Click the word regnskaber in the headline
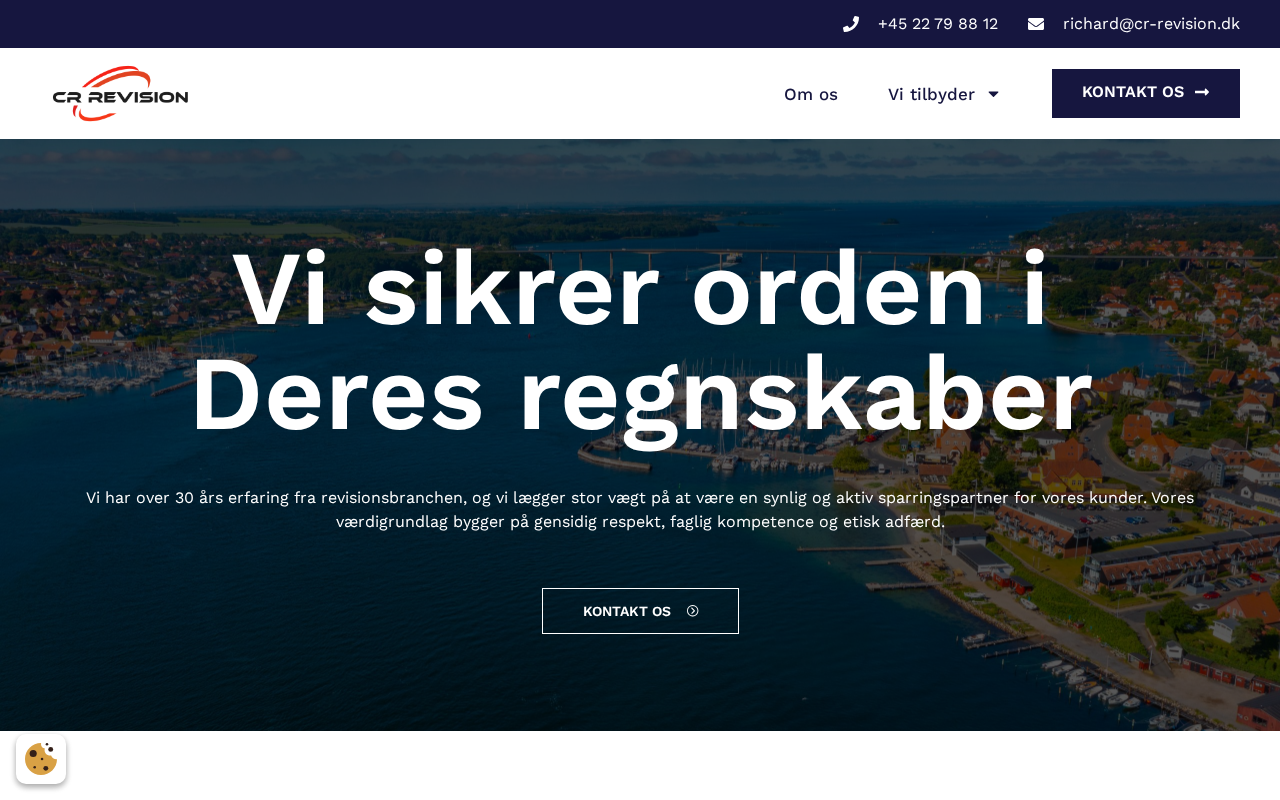This screenshot has height=800, width=1280. (x=805, y=395)
